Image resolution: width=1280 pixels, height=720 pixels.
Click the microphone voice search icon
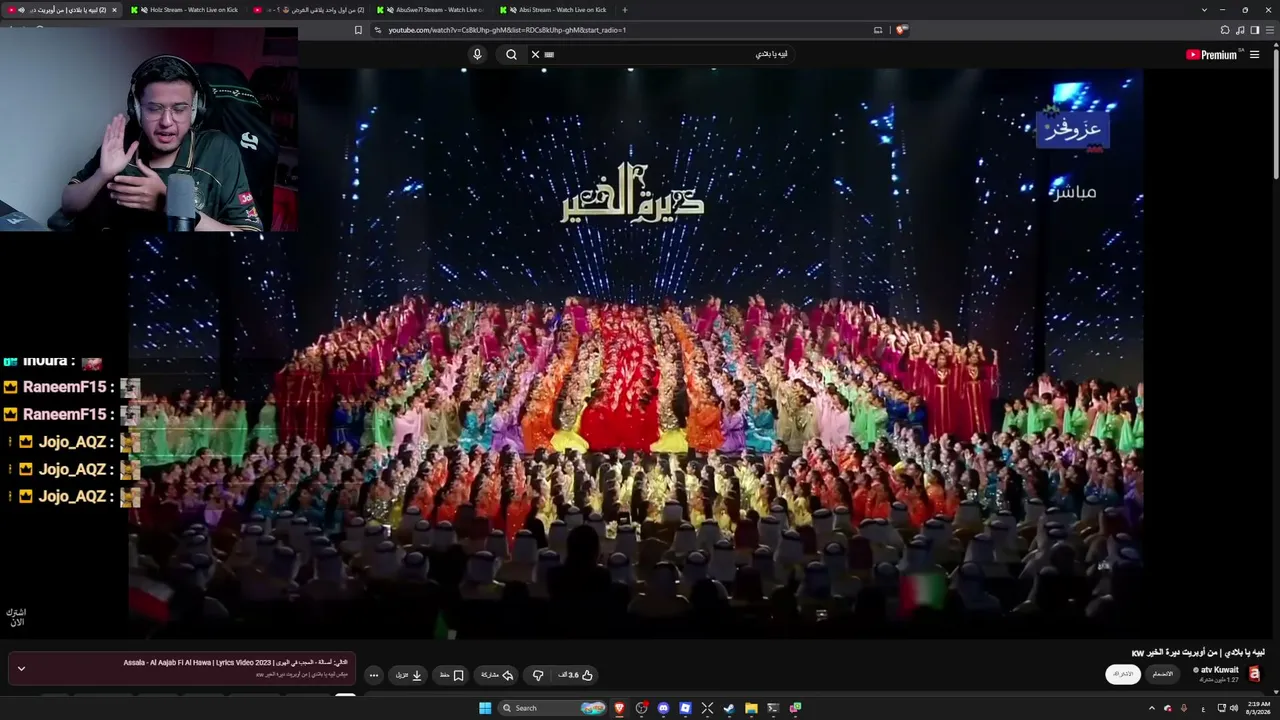coord(477,55)
